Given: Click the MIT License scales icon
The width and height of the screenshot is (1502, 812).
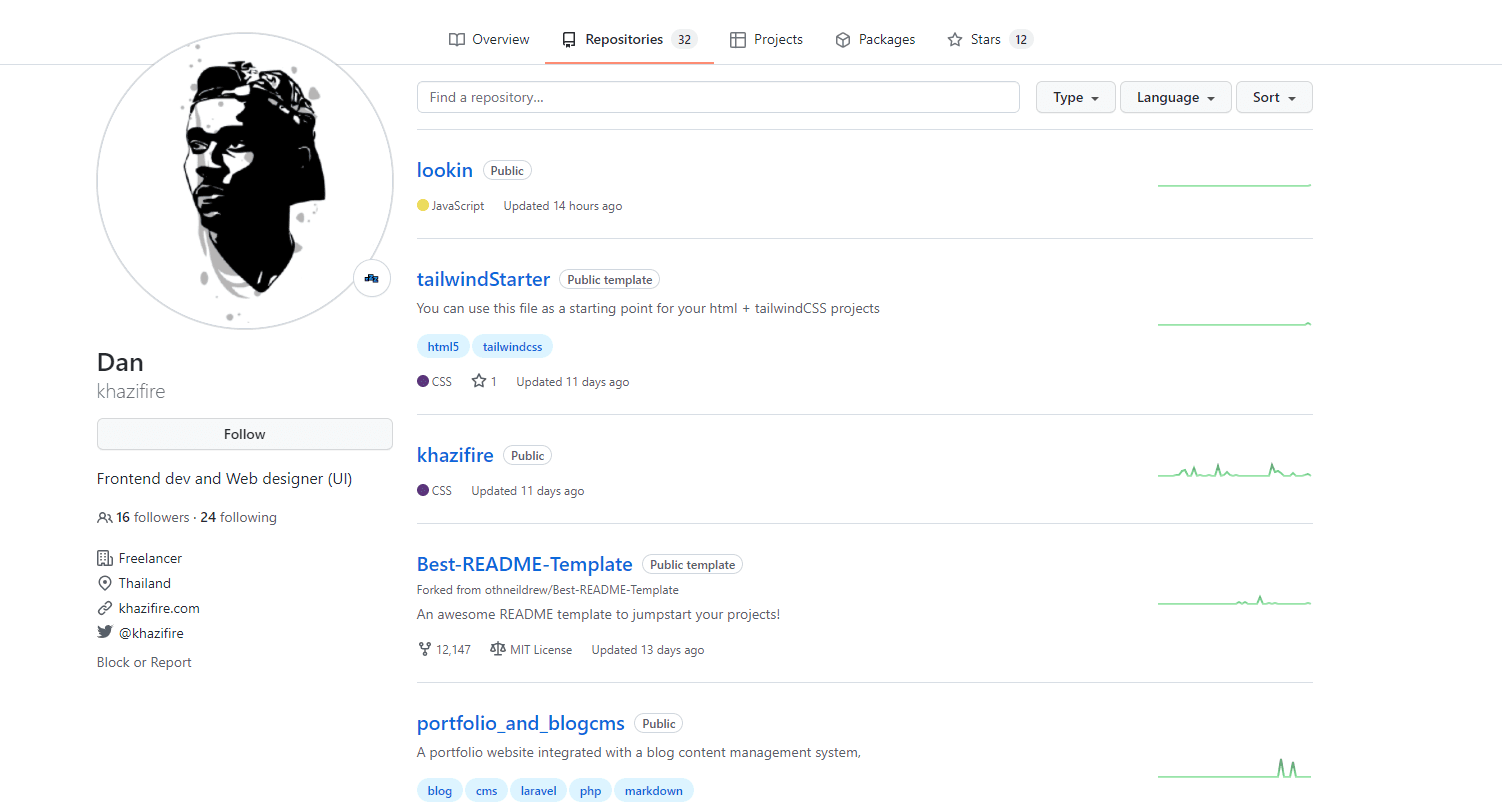Looking at the screenshot, I should click(x=497, y=649).
